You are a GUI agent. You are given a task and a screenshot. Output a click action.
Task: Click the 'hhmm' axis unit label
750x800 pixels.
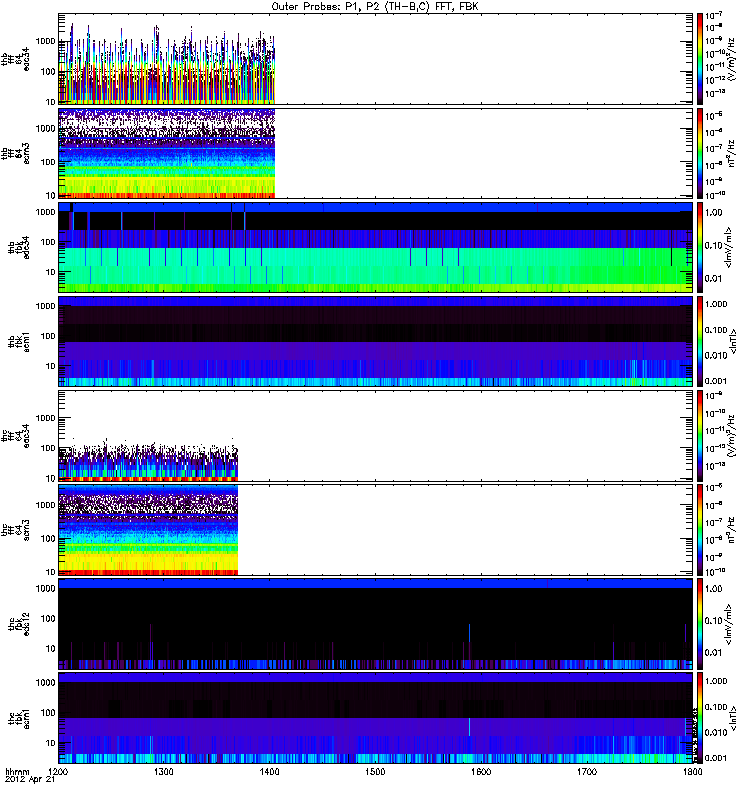click(x=17, y=771)
